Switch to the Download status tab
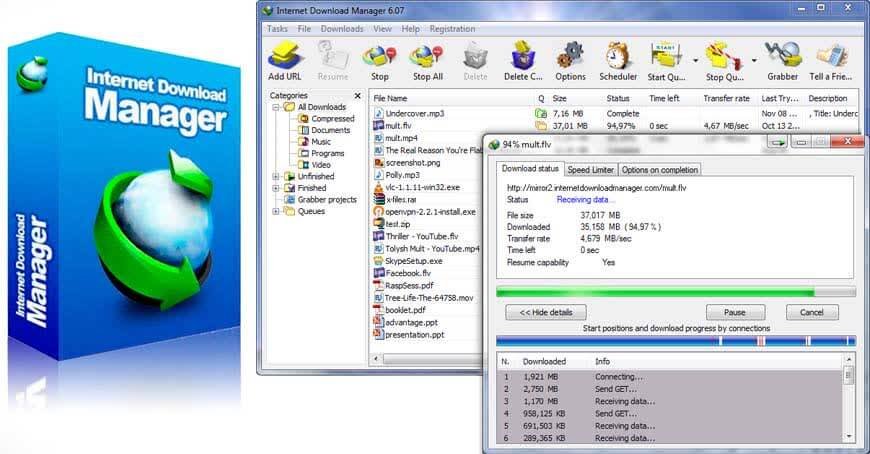870x454 pixels. [530, 169]
